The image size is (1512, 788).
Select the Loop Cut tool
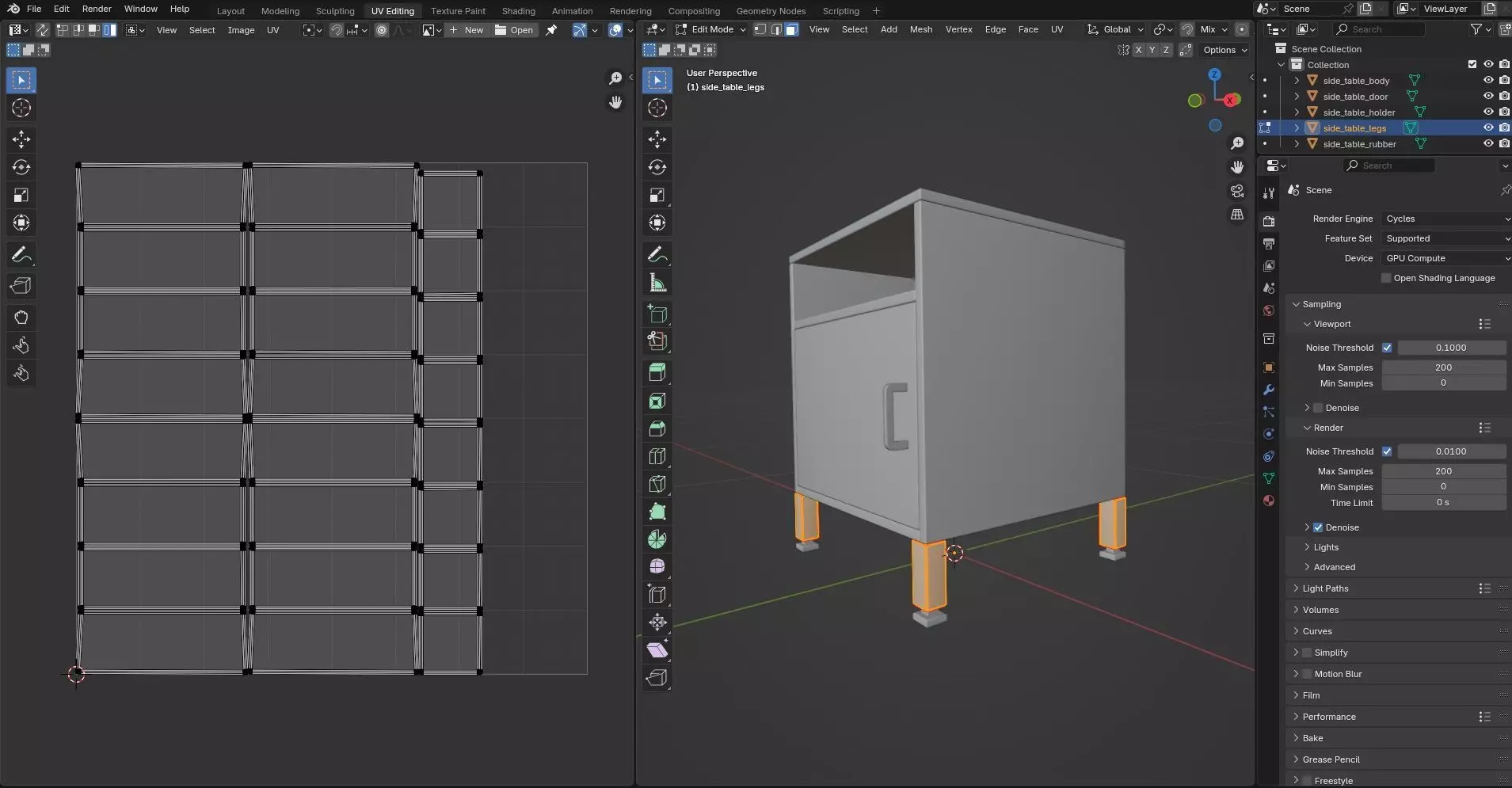tap(657, 456)
